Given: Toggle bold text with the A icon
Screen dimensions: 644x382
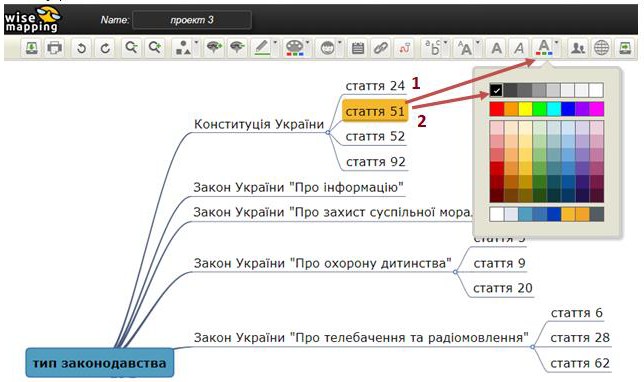Looking at the screenshot, I should [497, 48].
